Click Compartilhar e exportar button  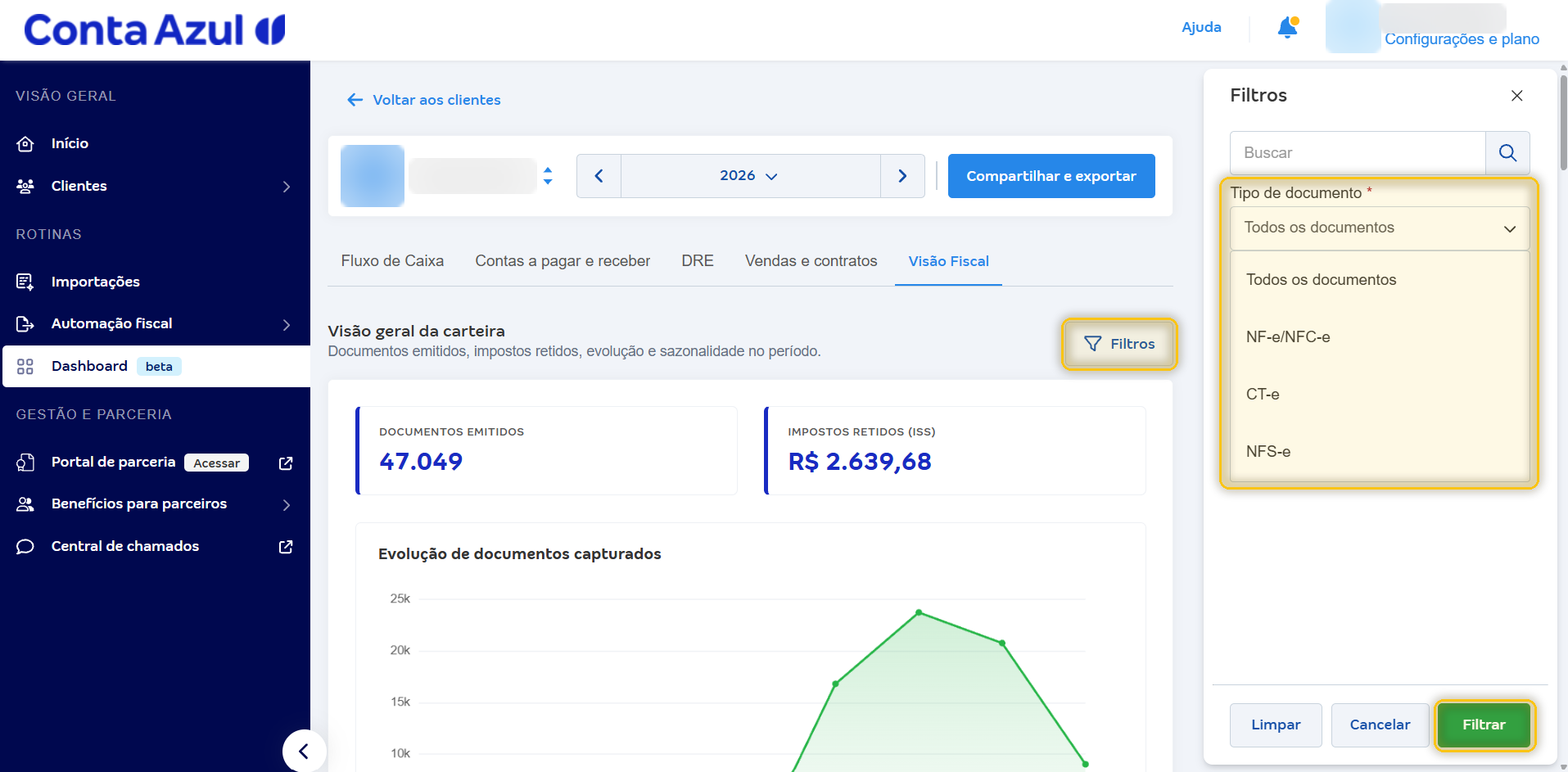1051,176
